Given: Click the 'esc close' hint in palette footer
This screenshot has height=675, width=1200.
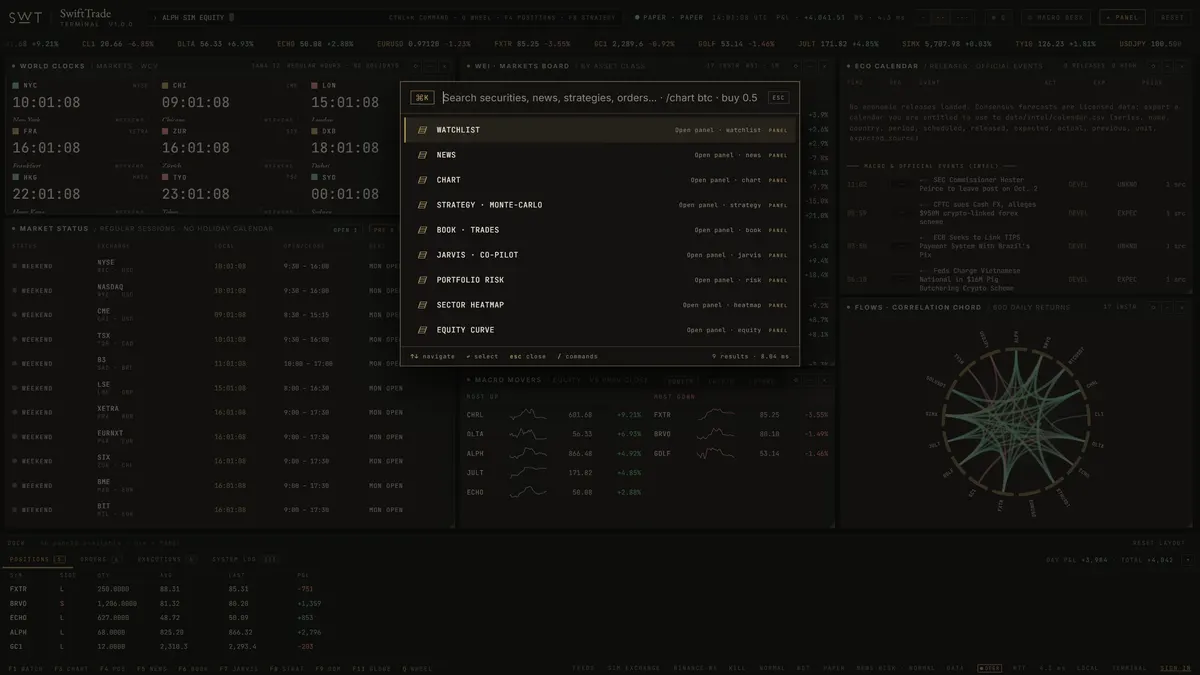Looking at the screenshot, I should [x=528, y=356].
